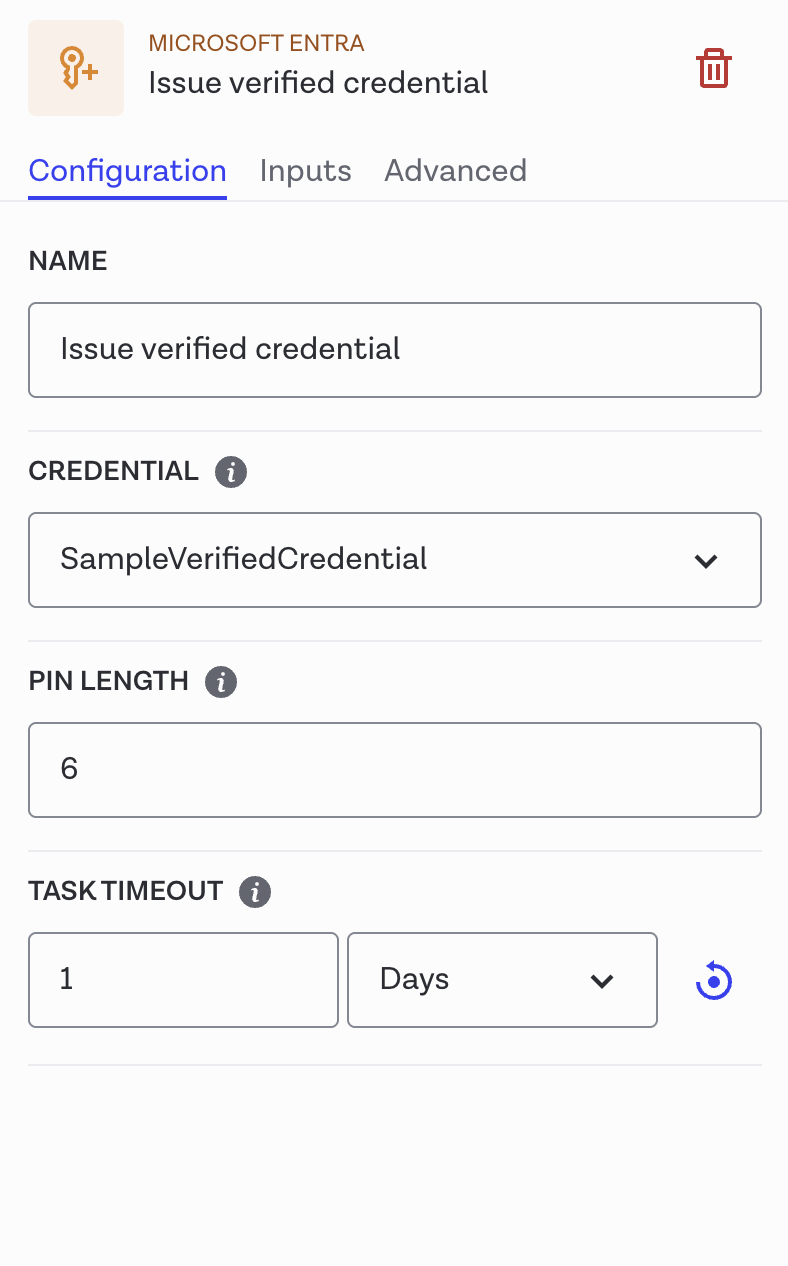Click the chevron in the Days selector
The width and height of the screenshot is (788, 1266).
point(602,981)
